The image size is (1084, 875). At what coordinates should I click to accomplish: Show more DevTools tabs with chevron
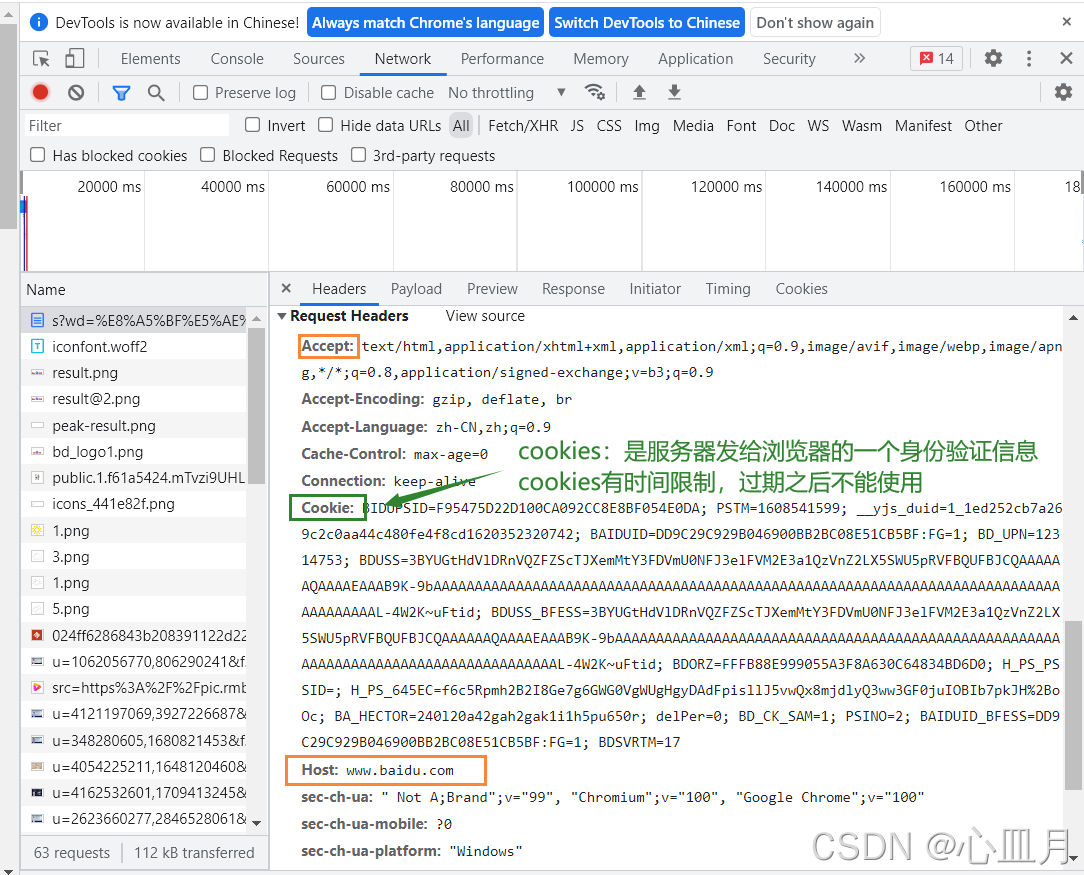coord(859,58)
